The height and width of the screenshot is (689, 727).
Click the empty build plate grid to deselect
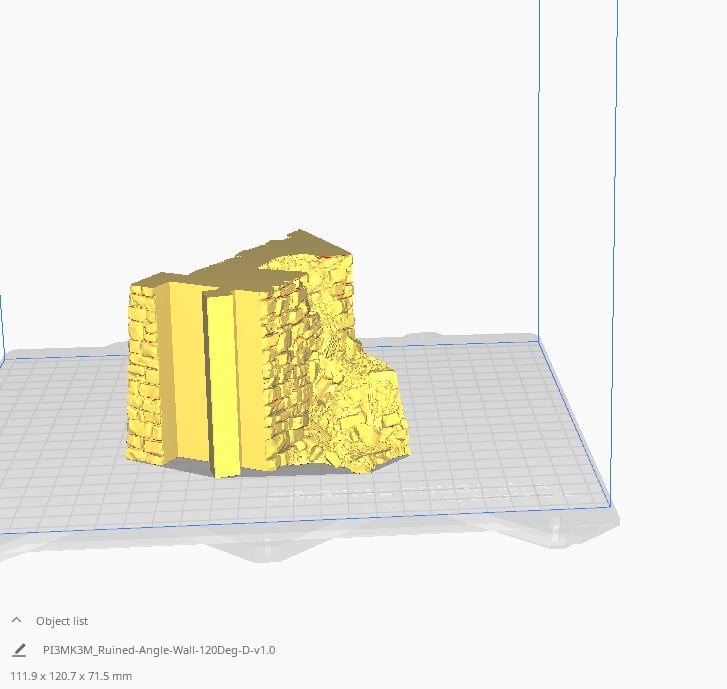[487, 417]
